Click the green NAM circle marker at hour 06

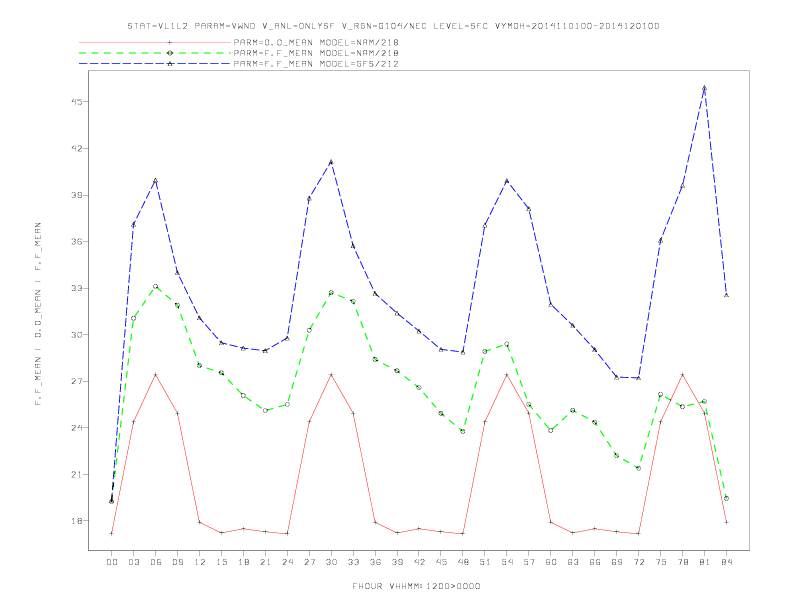click(x=156, y=286)
